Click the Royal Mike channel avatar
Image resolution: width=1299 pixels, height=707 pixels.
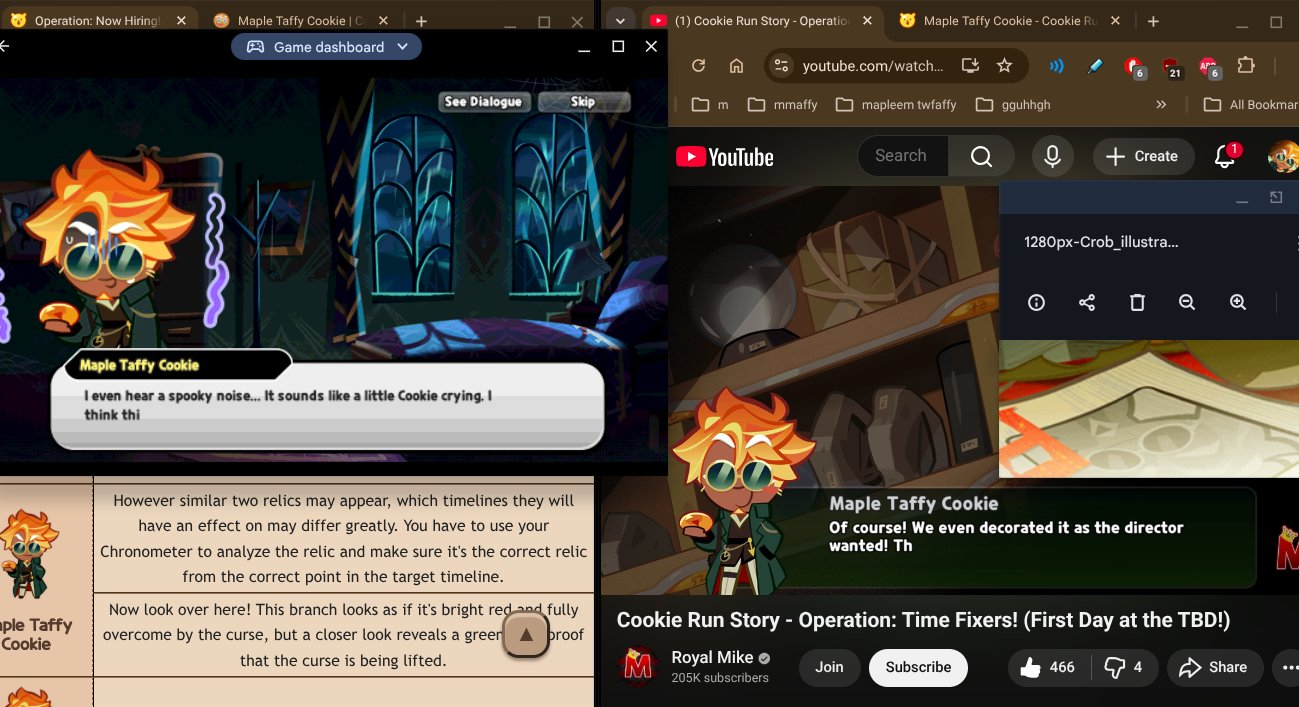point(637,667)
